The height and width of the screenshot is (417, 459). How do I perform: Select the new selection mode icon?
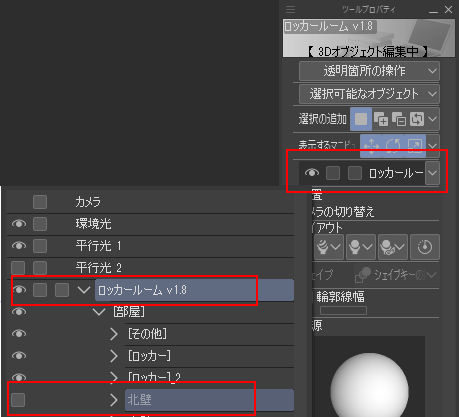click(361, 119)
